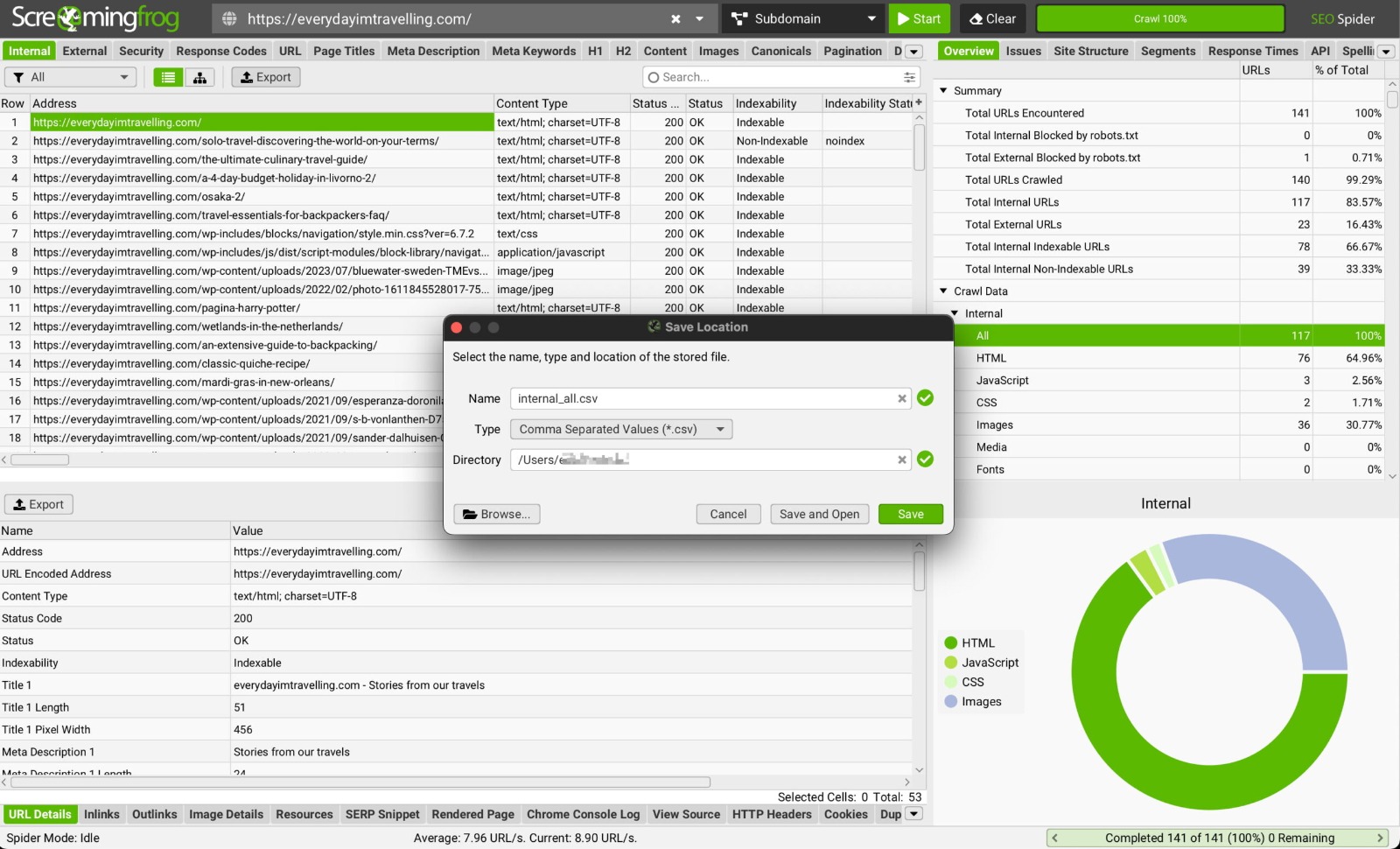Image resolution: width=1400 pixels, height=849 pixels.
Task: Click the Browse folder button
Action: 496,515
